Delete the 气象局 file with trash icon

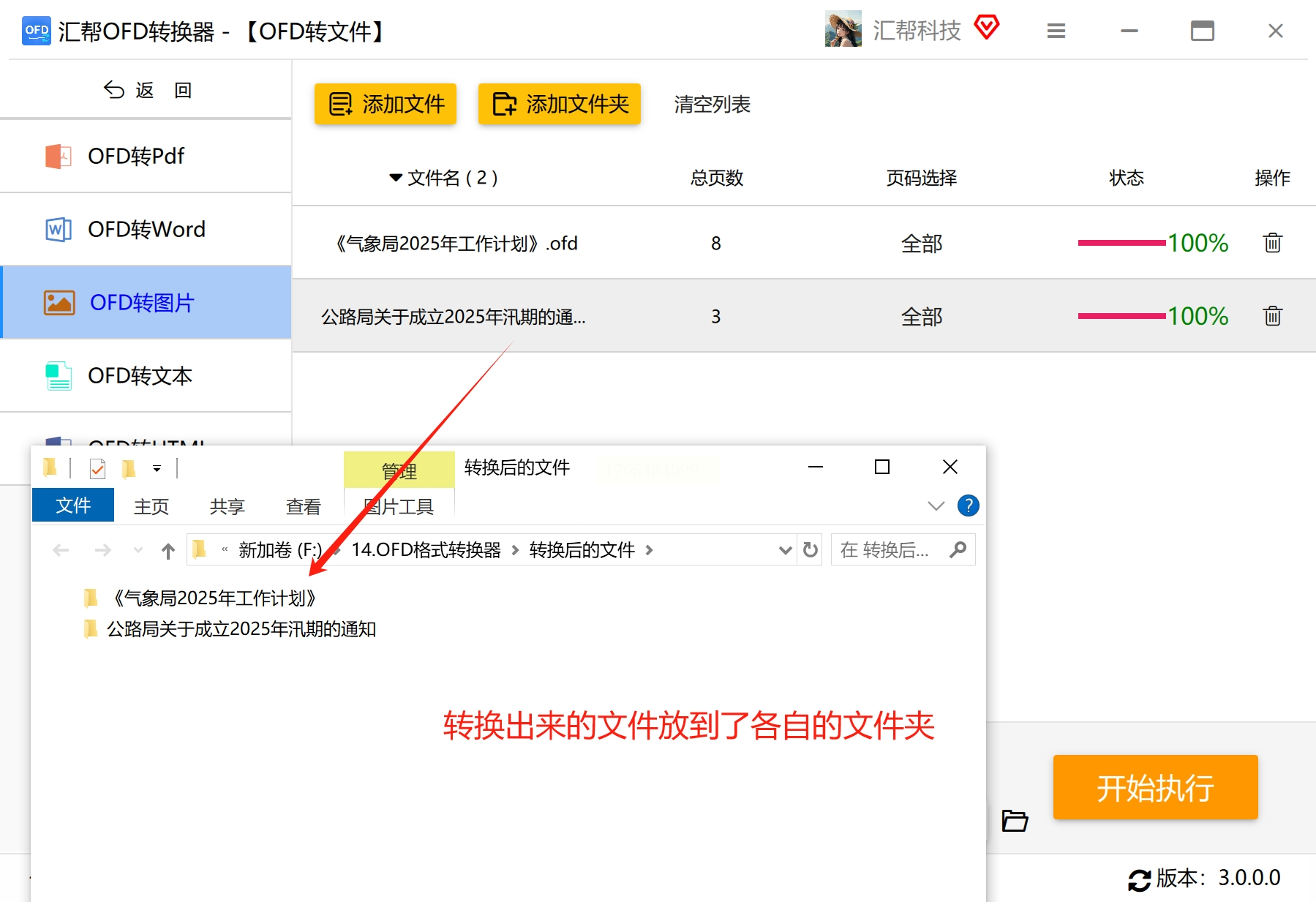coord(1273,243)
